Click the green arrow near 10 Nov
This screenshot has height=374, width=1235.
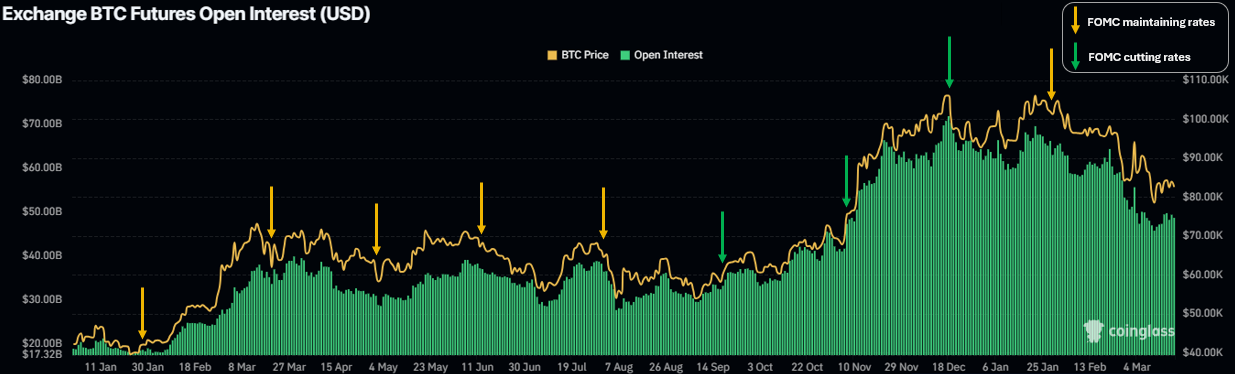tap(846, 181)
